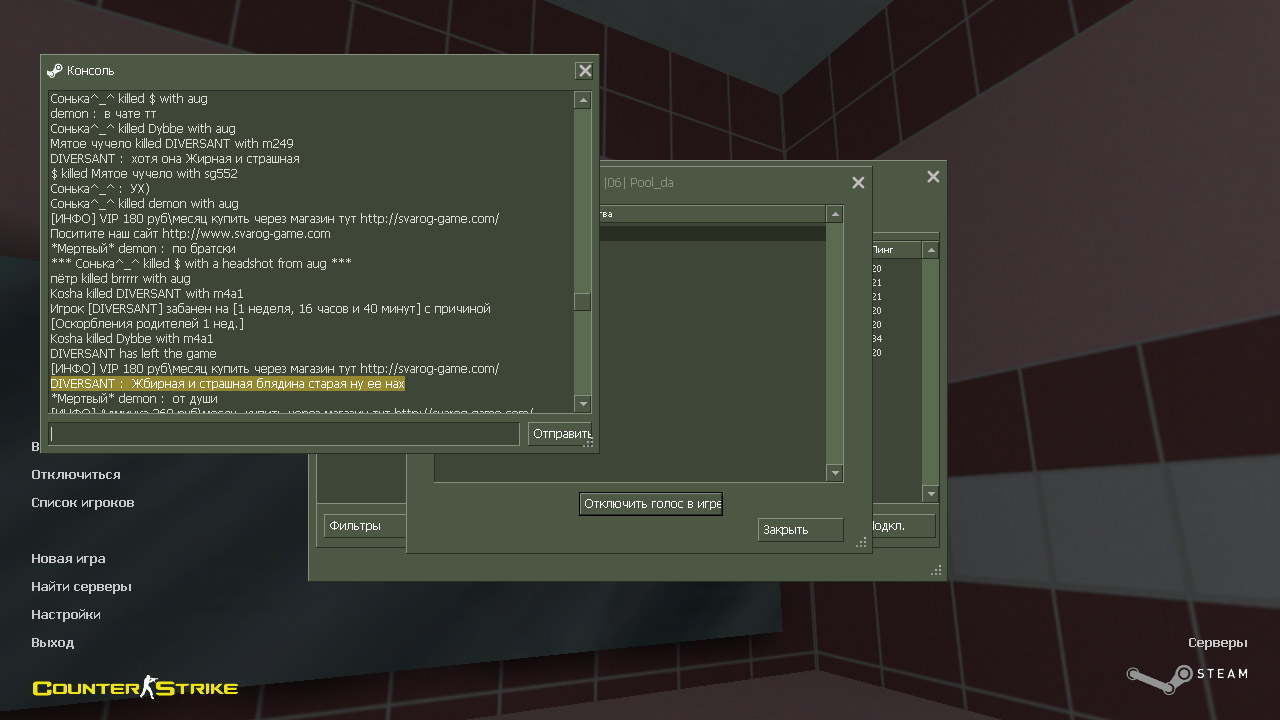Click the player list dialog resize grip
This screenshot has width=1280, height=720.
[861, 542]
